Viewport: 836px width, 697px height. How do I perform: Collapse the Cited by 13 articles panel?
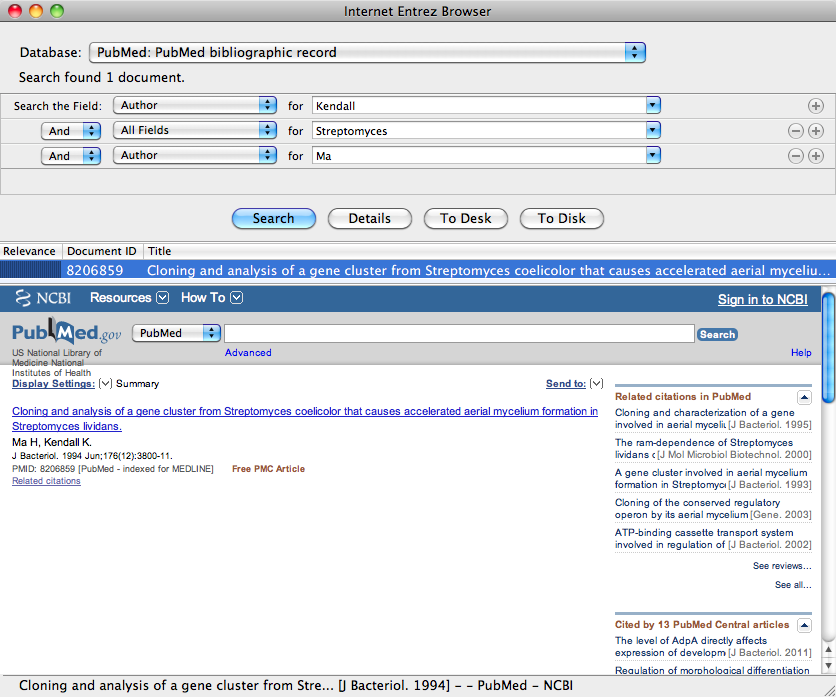point(804,624)
